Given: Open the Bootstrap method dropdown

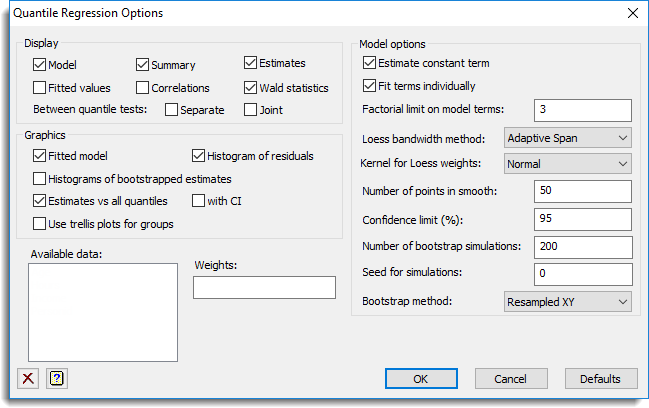Looking at the screenshot, I should click(x=567, y=301).
